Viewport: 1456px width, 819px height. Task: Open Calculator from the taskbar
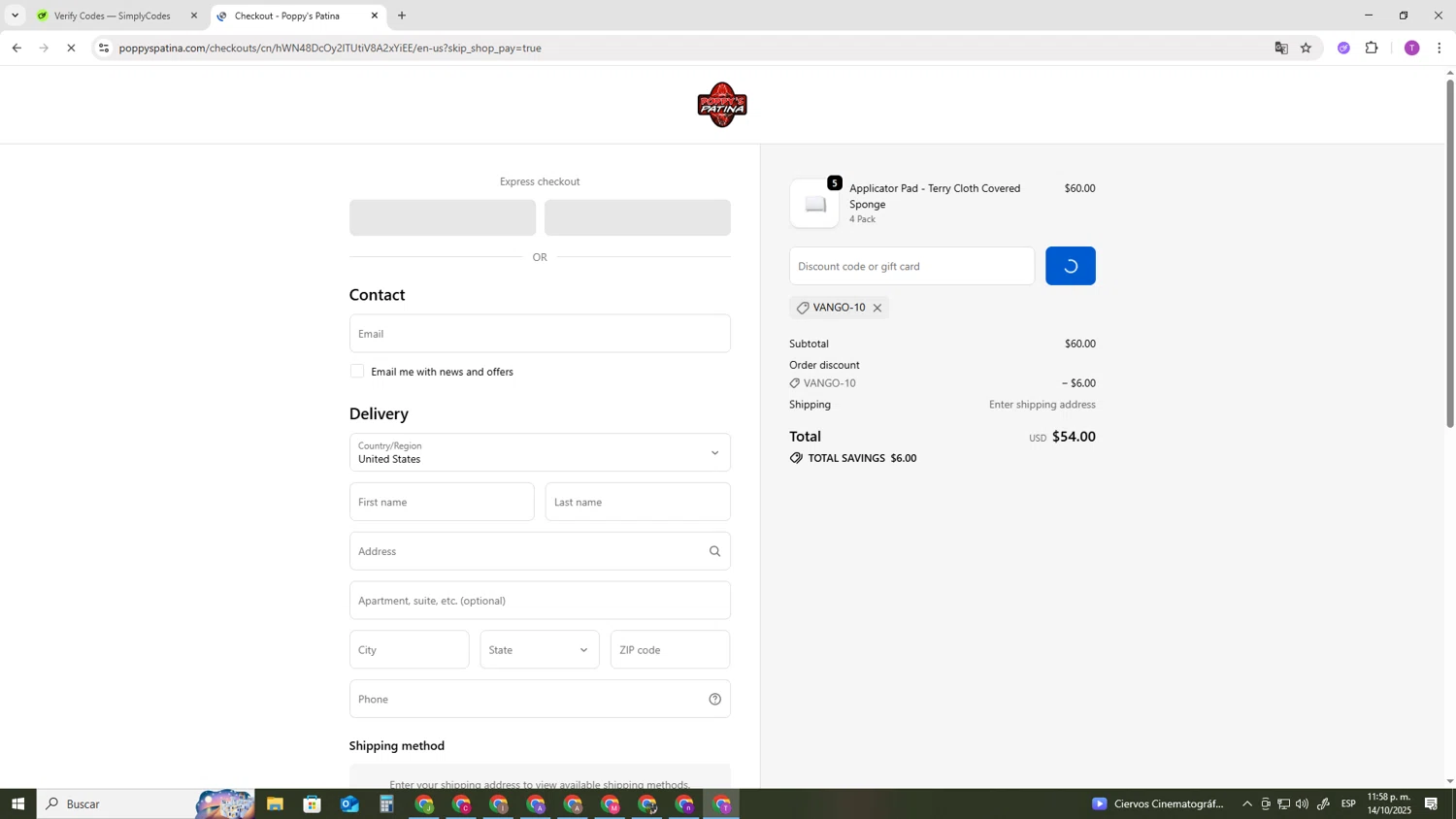(x=386, y=804)
